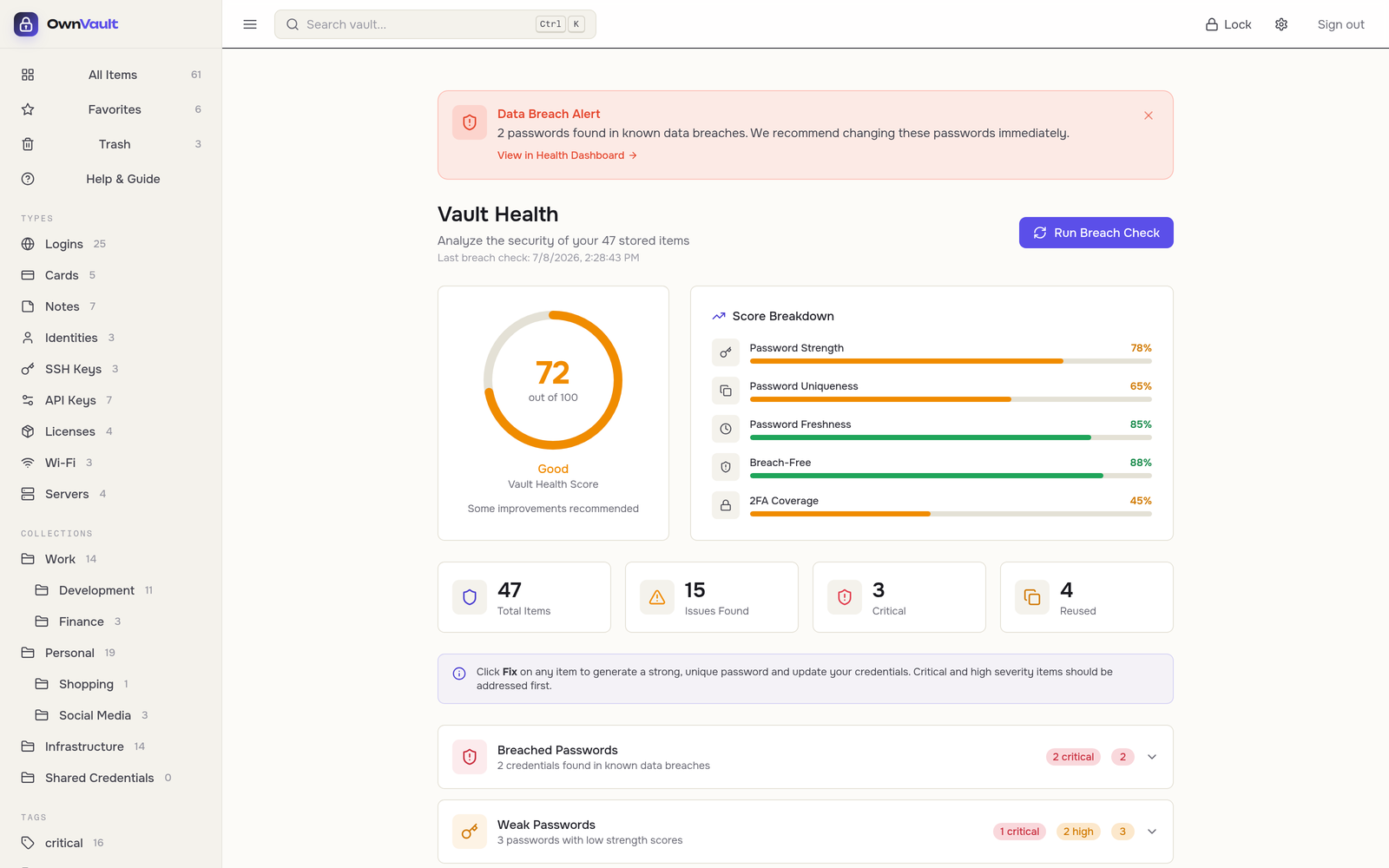Click the Help question mark icon
Screen dimensions: 1389x868
point(28,179)
